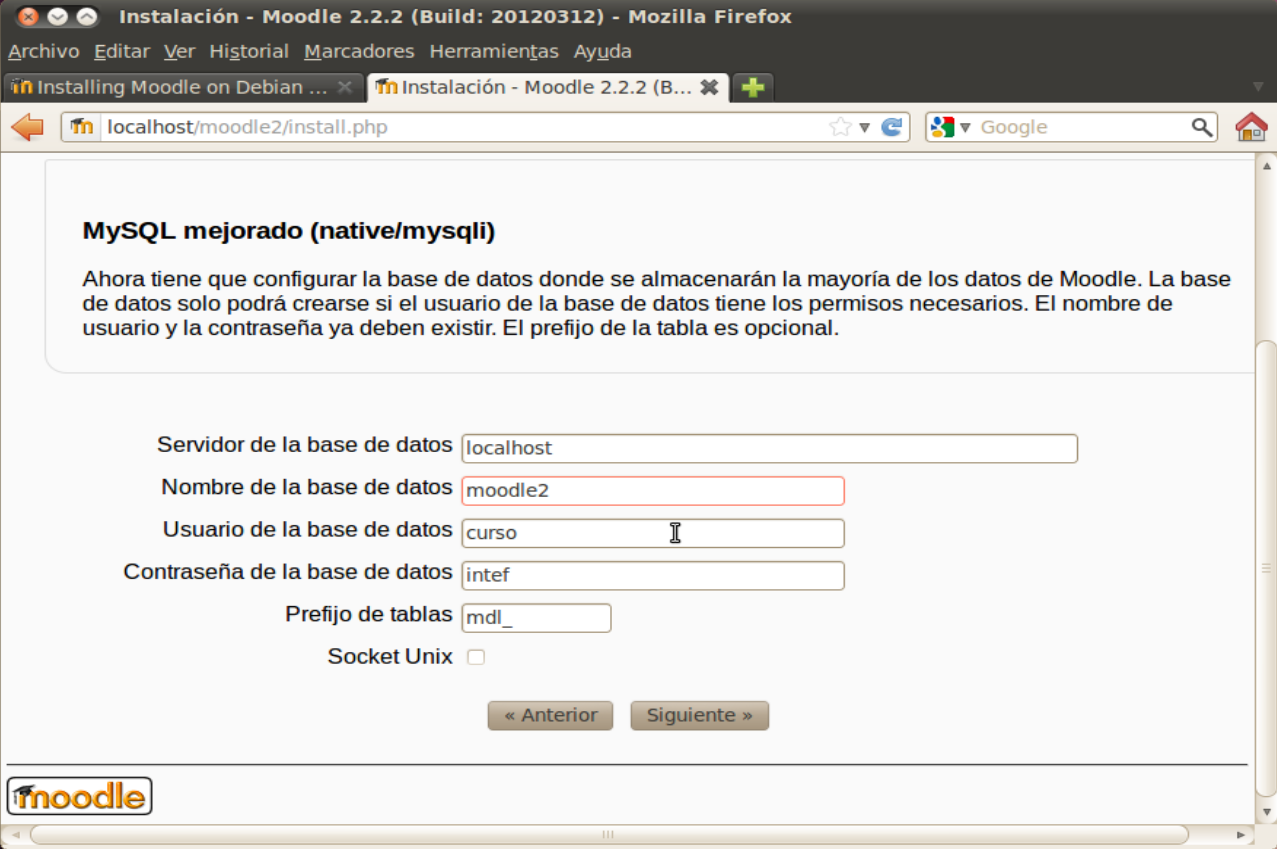
Task: Open the Marcadores menu
Action: [x=359, y=51]
